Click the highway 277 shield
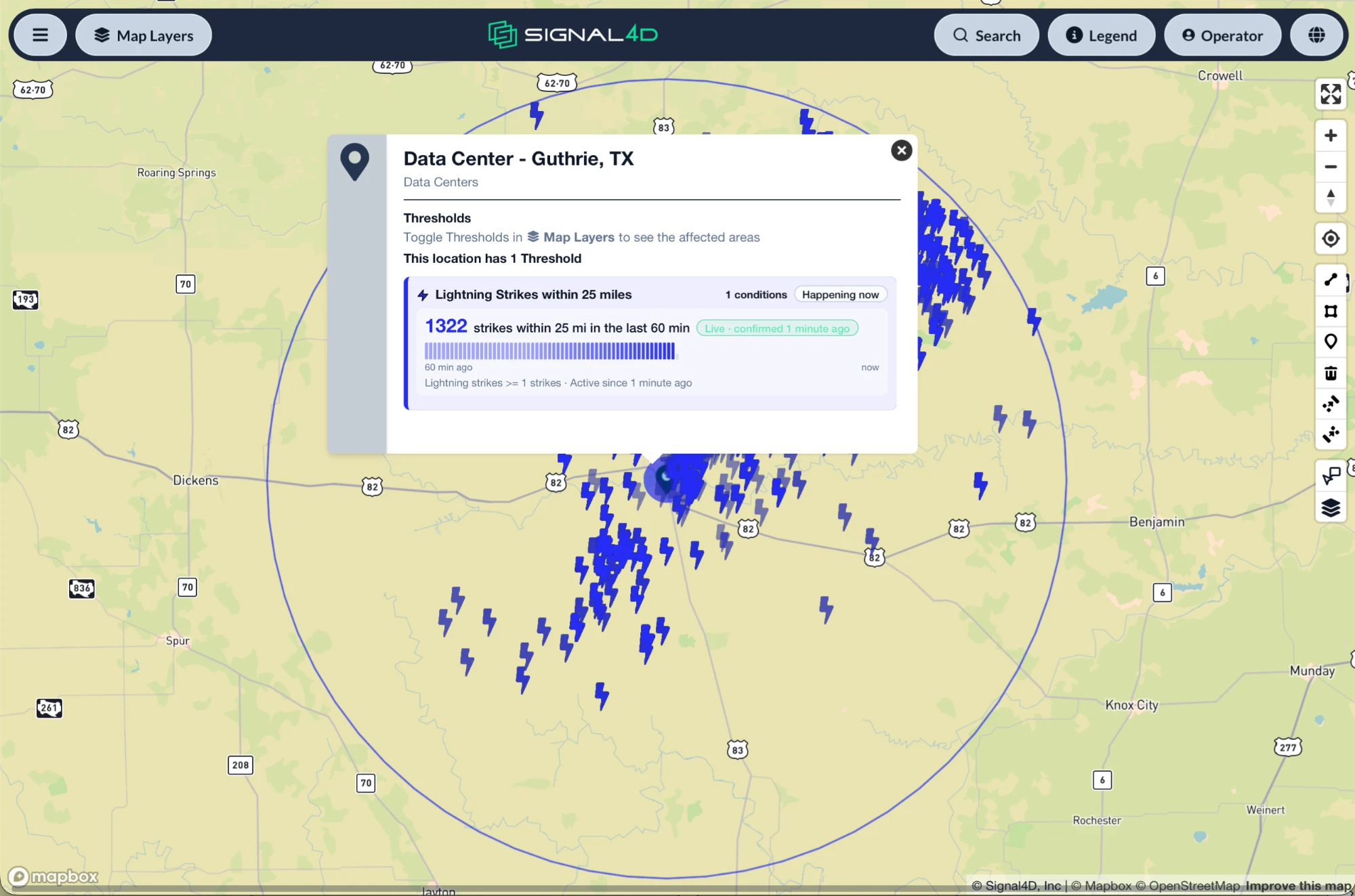The height and width of the screenshot is (896, 1355). click(x=1288, y=747)
